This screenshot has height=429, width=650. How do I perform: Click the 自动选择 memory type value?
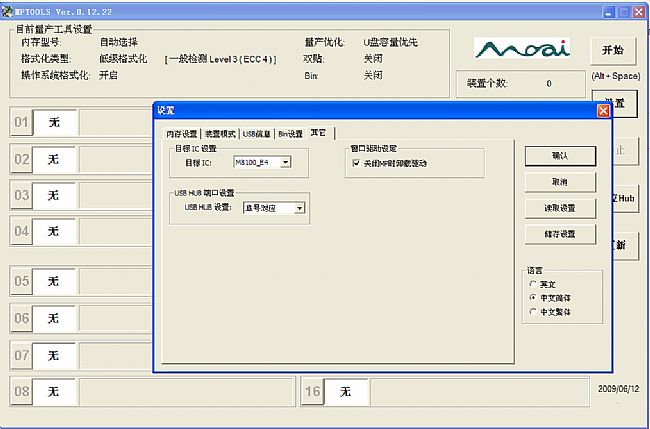(119, 42)
